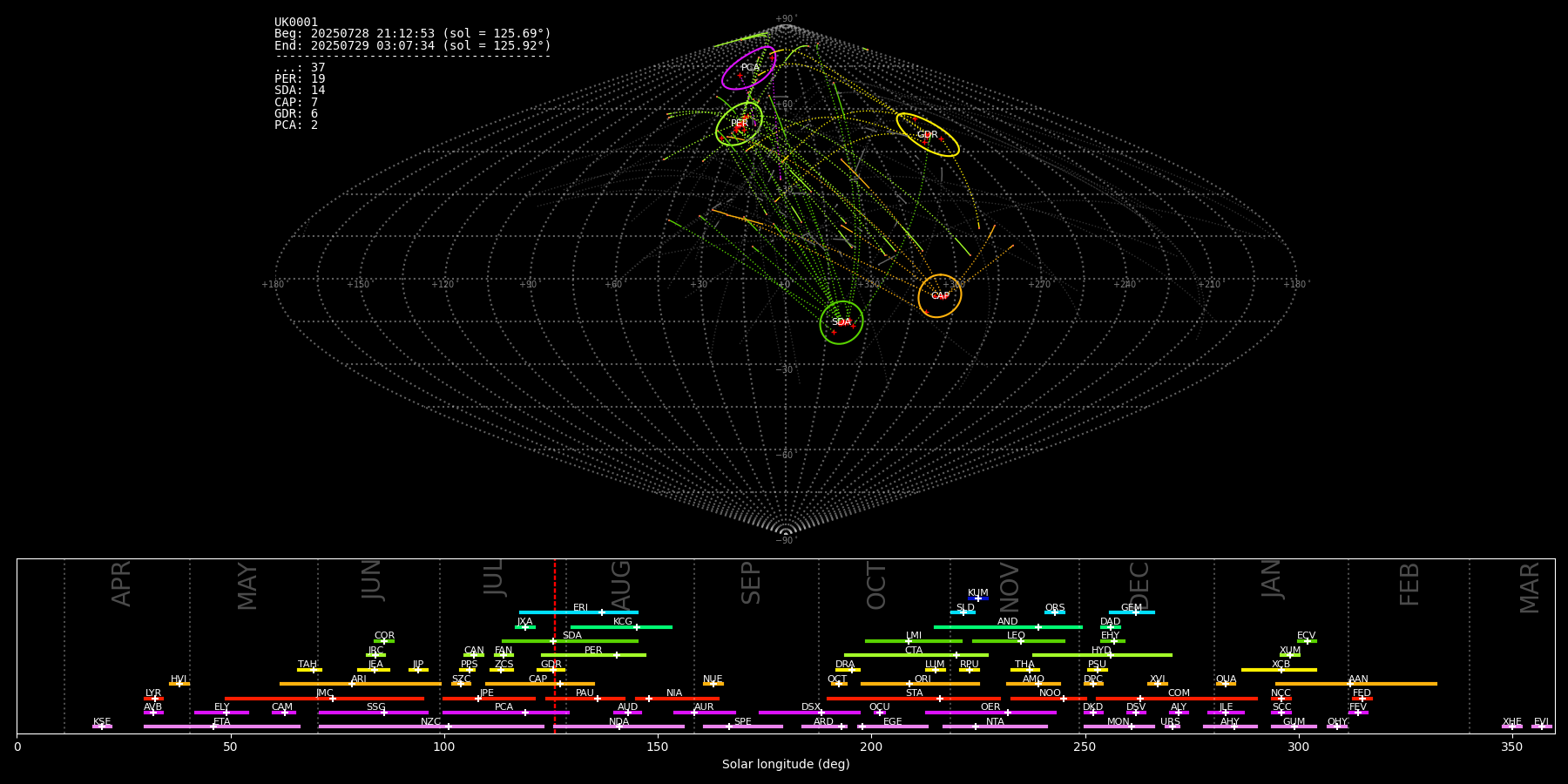Select the JMC shower bar on timeline

pos(325,699)
